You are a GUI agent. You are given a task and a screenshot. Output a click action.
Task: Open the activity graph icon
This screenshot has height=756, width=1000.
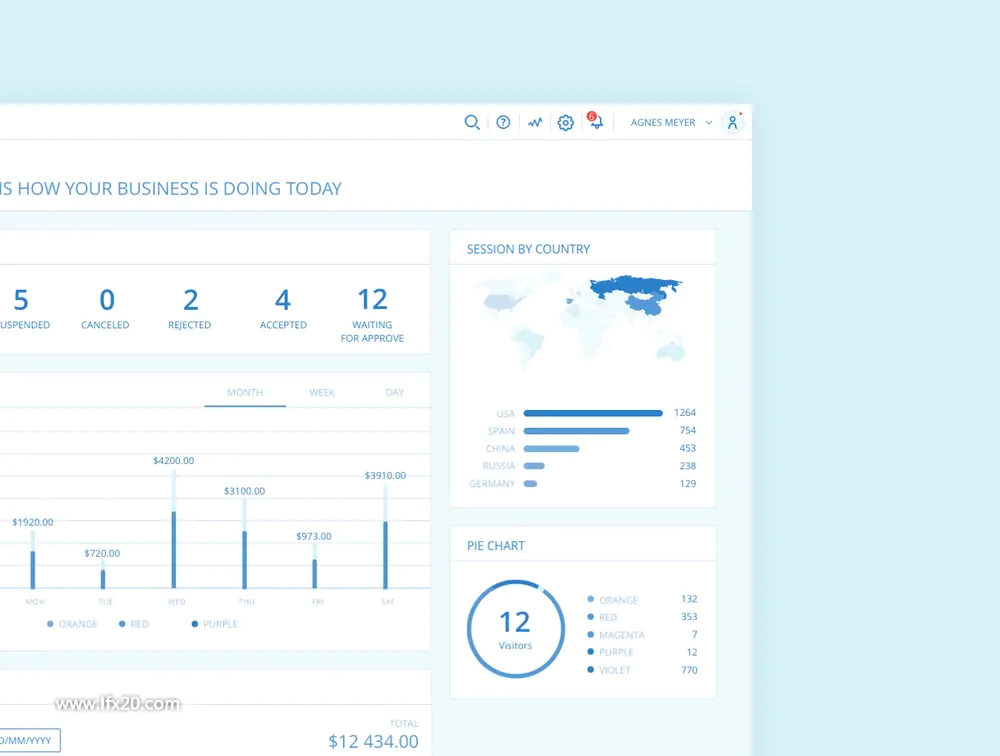[535, 122]
